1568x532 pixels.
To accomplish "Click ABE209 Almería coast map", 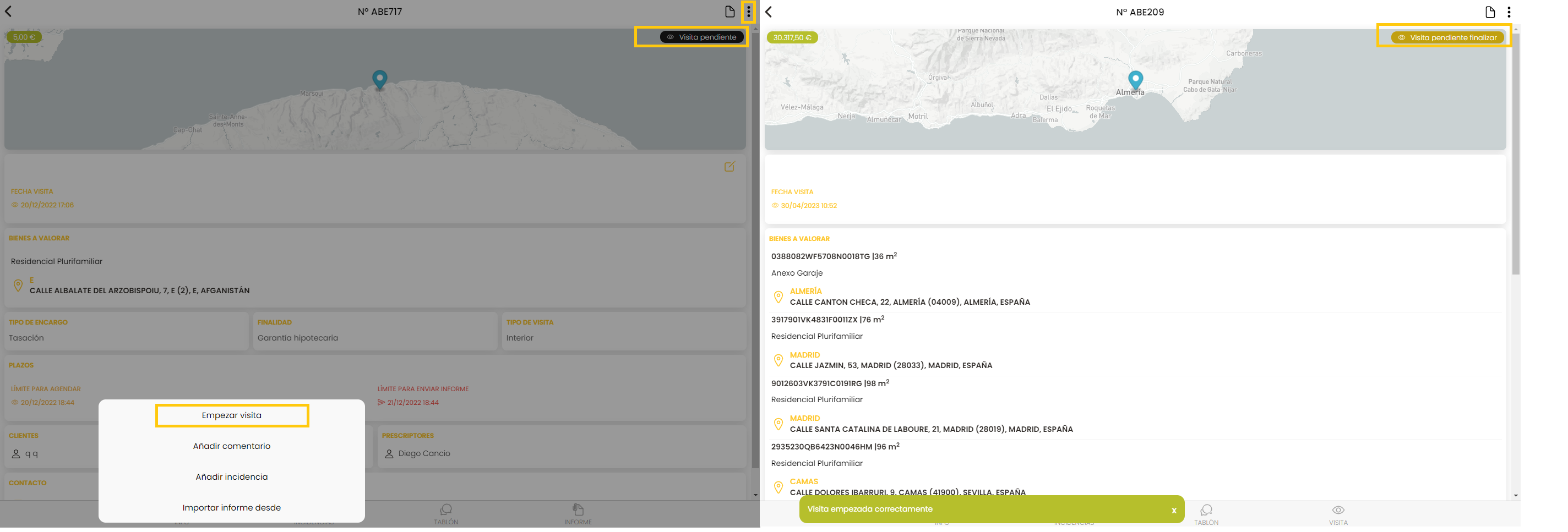I will (x=1135, y=89).
